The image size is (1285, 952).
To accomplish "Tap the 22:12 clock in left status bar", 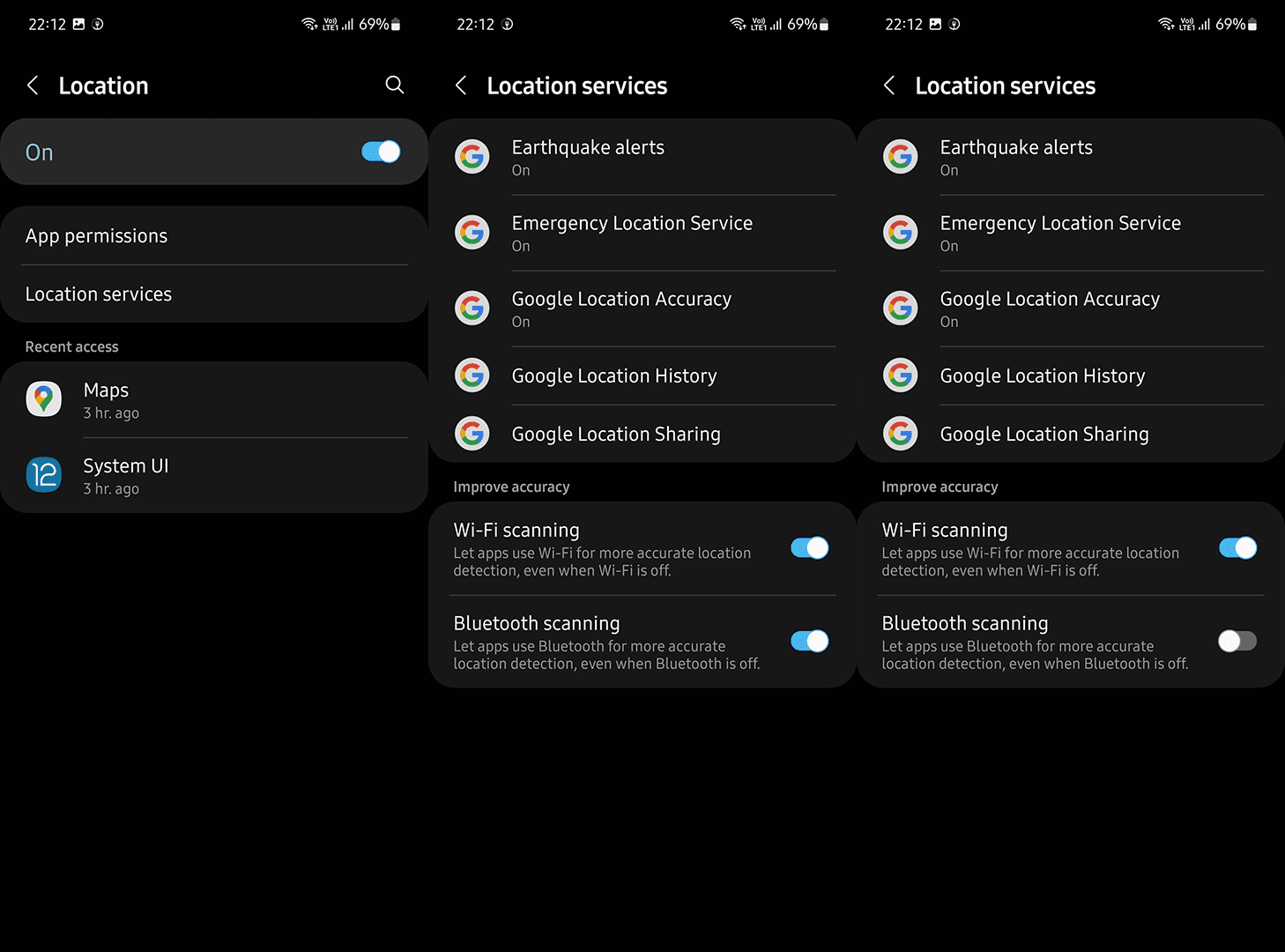I will coord(47,24).
